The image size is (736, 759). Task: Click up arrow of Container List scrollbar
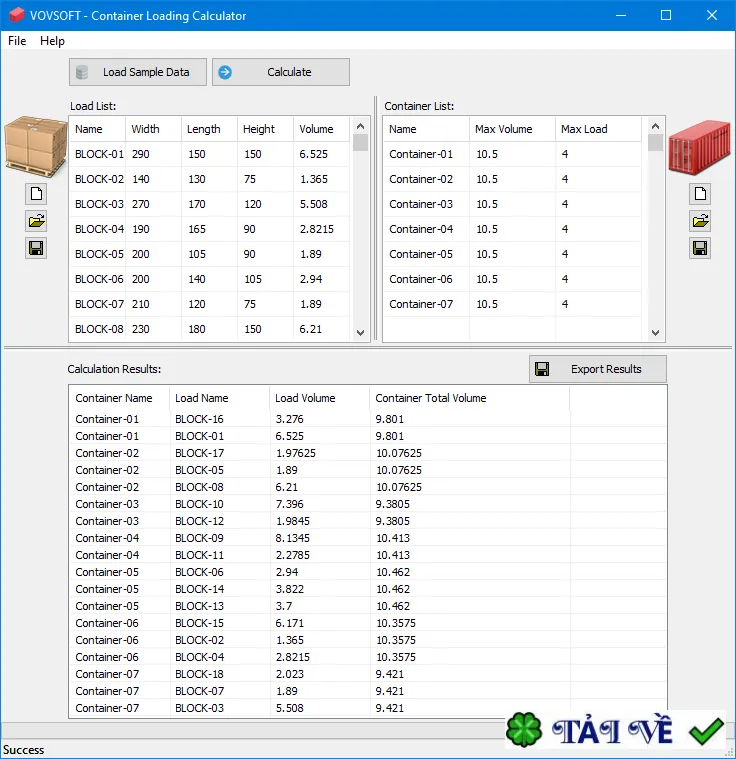(655, 126)
